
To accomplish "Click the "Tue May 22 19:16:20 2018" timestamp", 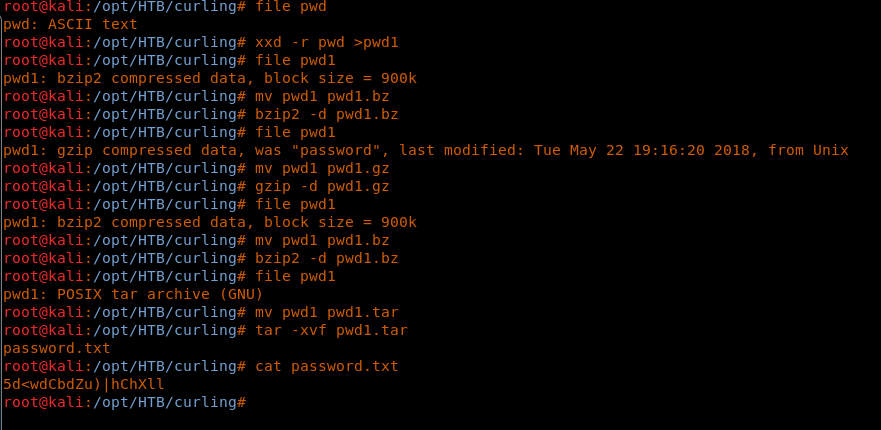I will click(660, 151).
